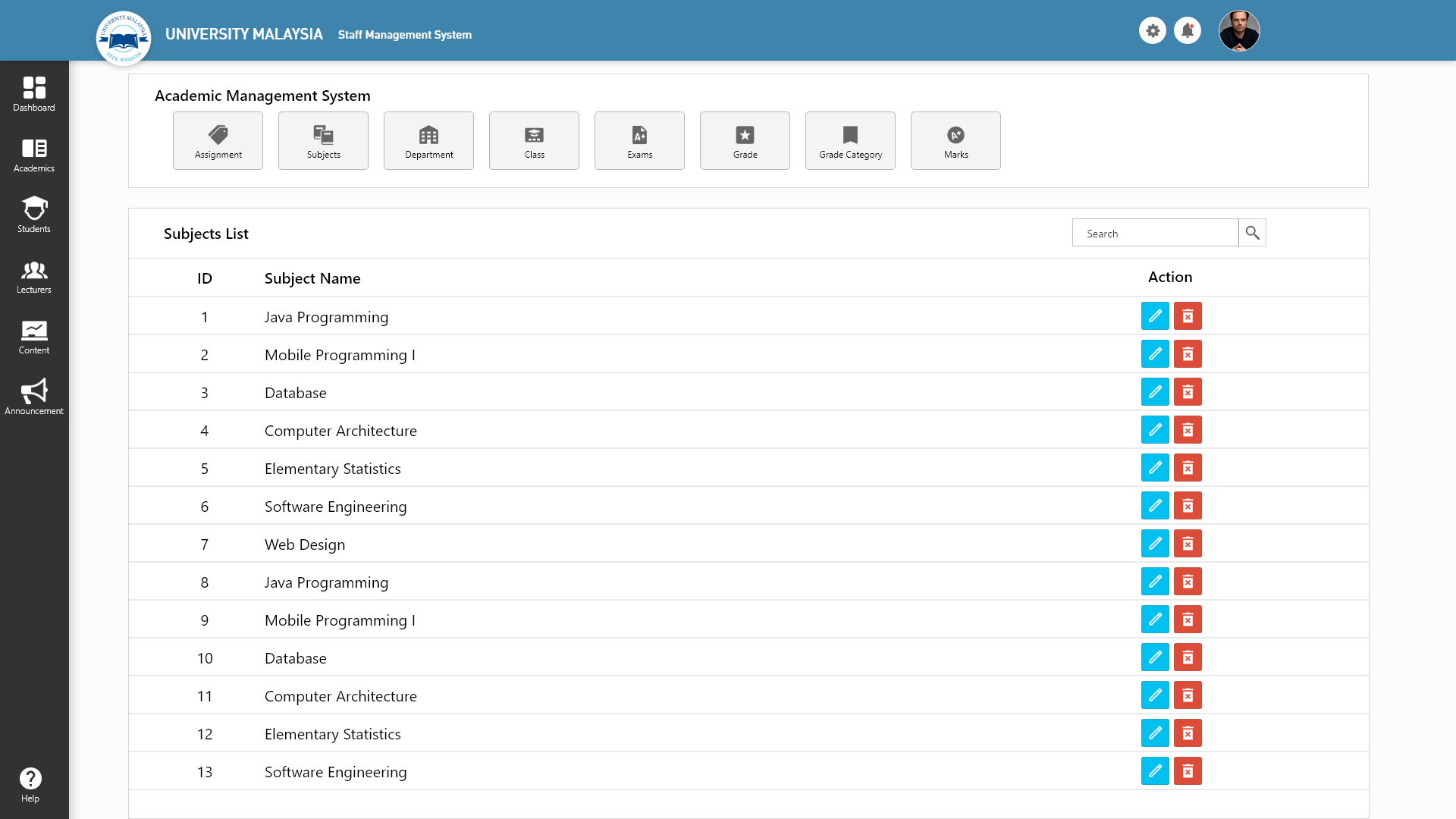
Task: Open the Content sidebar section
Action: pyautogui.click(x=34, y=337)
